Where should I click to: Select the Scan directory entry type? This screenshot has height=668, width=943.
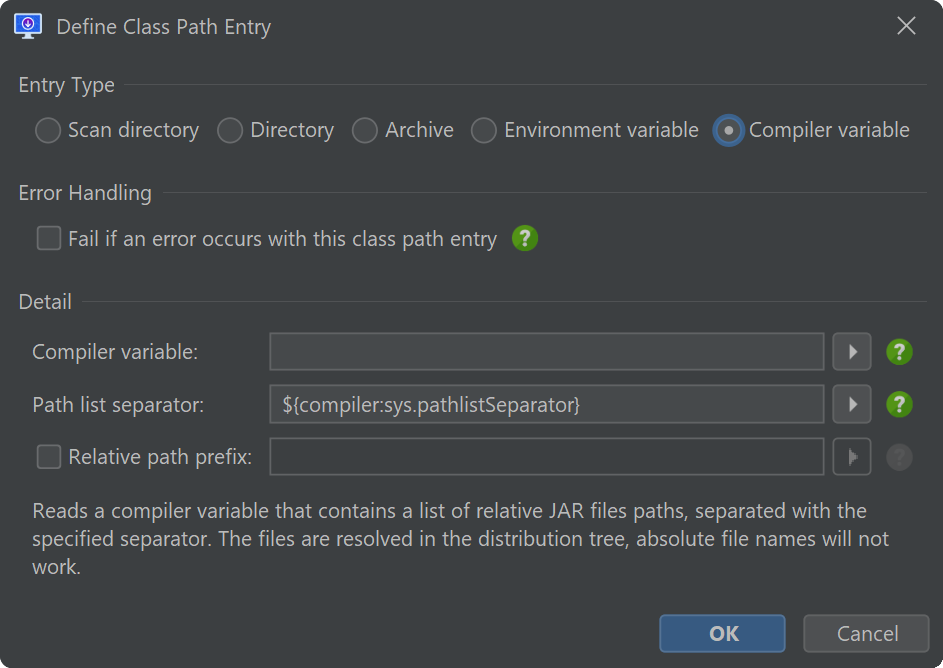click(x=48, y=130)
